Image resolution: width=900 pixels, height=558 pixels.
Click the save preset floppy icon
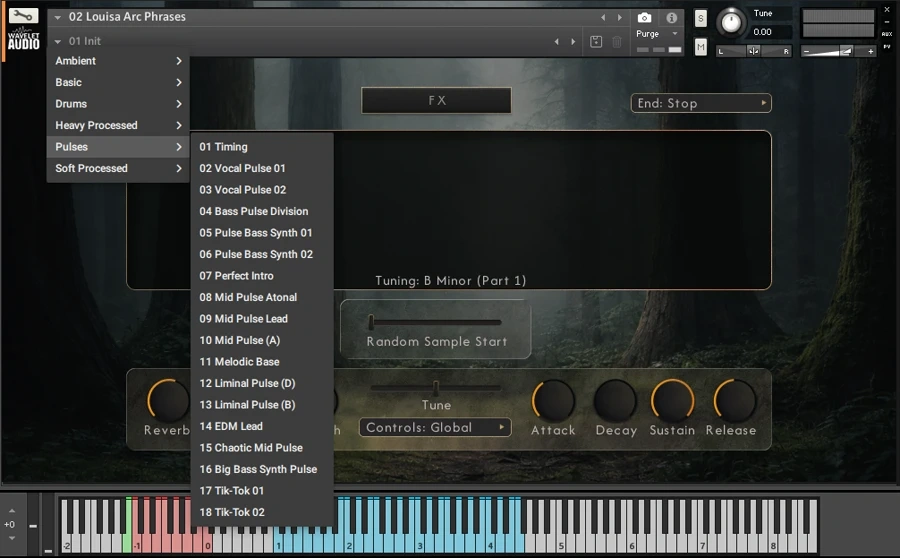596,41
